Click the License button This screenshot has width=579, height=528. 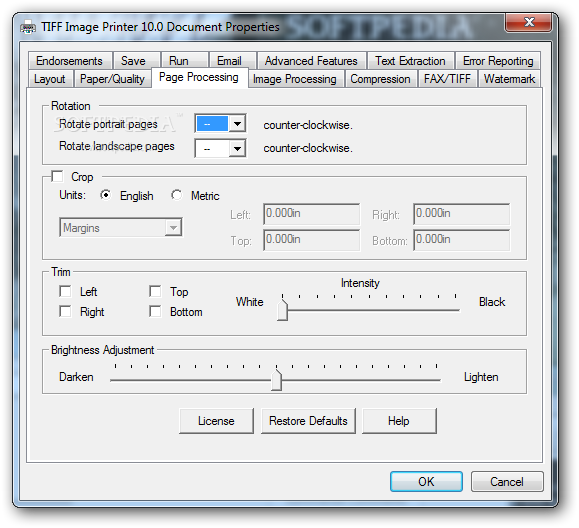click(x=216, y=421)
